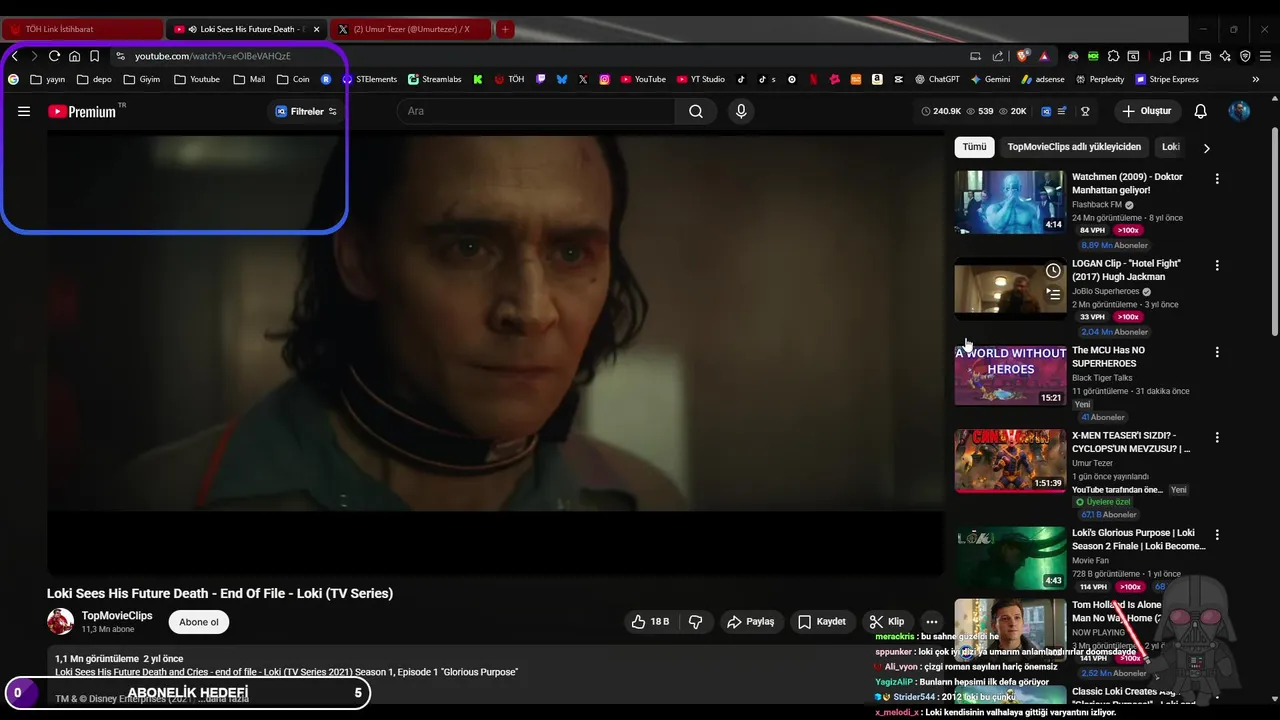Open the Instagram bookmark icon
Image resolution: width=1280 pixels, height=720 pixels.
pyautogui.click(x=605, y=79)
